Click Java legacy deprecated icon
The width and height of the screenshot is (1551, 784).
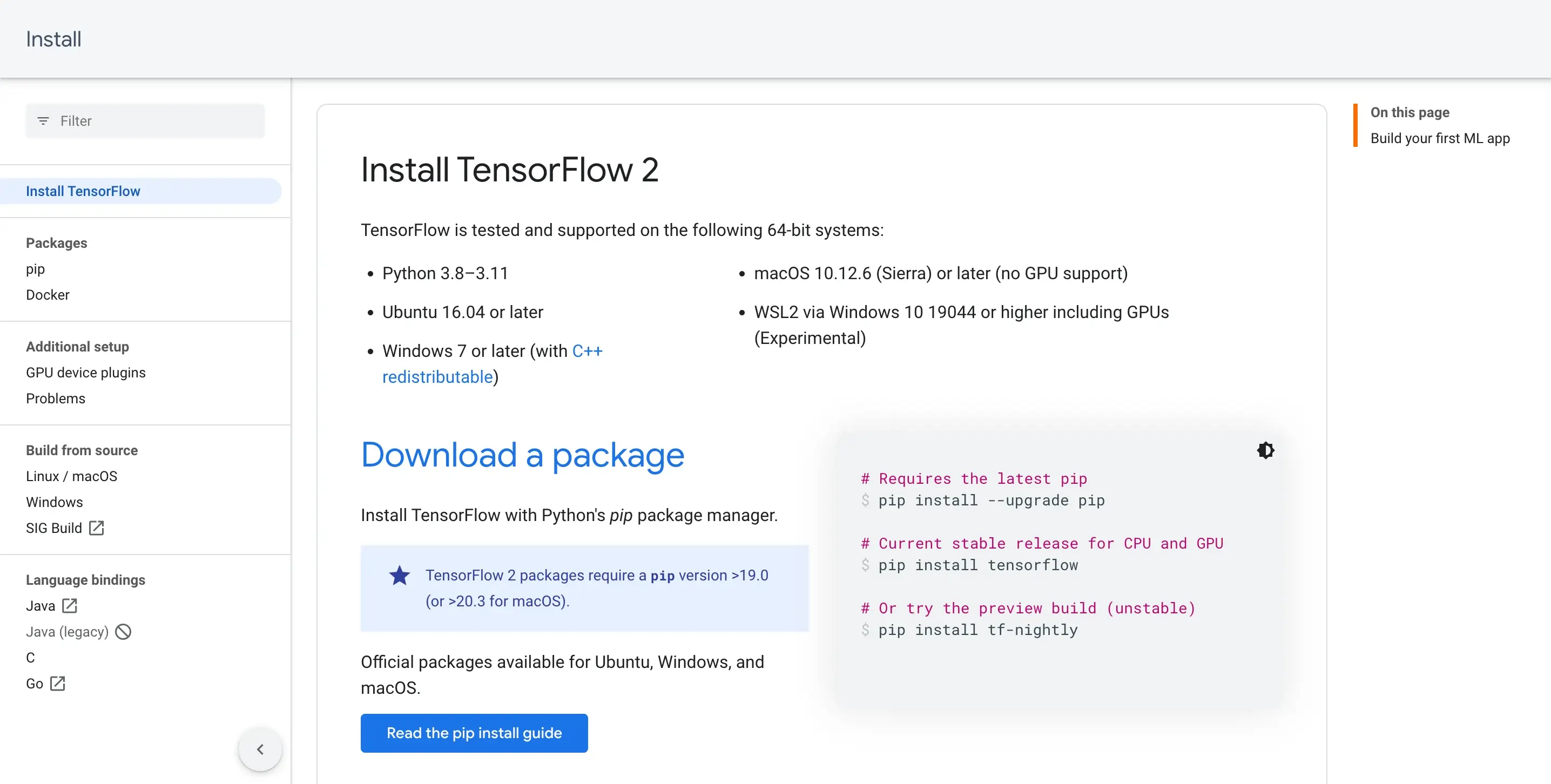coord(120,631)
